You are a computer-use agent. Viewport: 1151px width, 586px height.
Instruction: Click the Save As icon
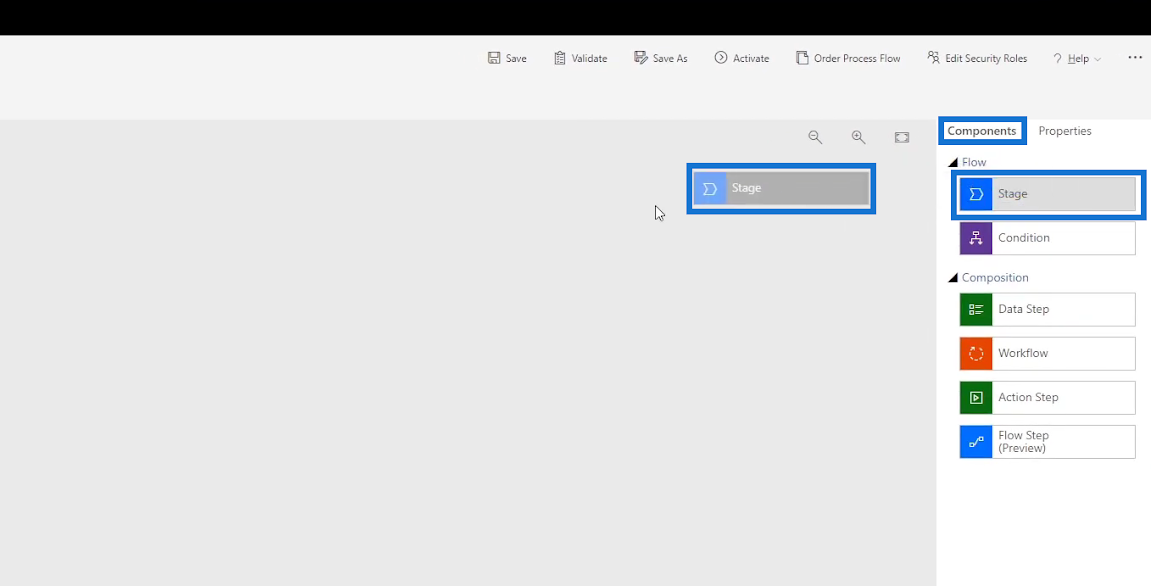641,58
